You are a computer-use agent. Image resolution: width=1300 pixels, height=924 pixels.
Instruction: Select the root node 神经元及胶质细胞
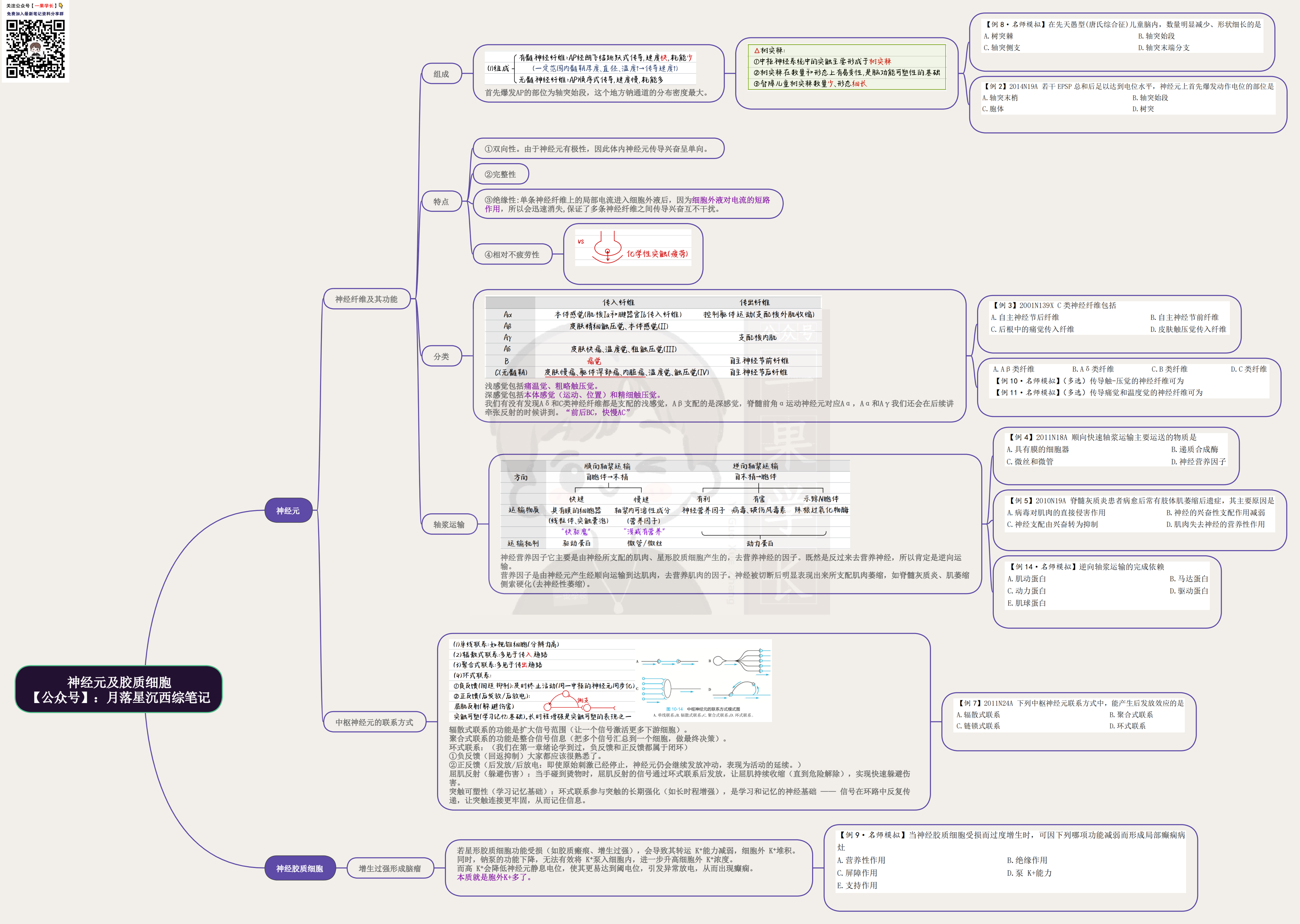pos(118,689)
